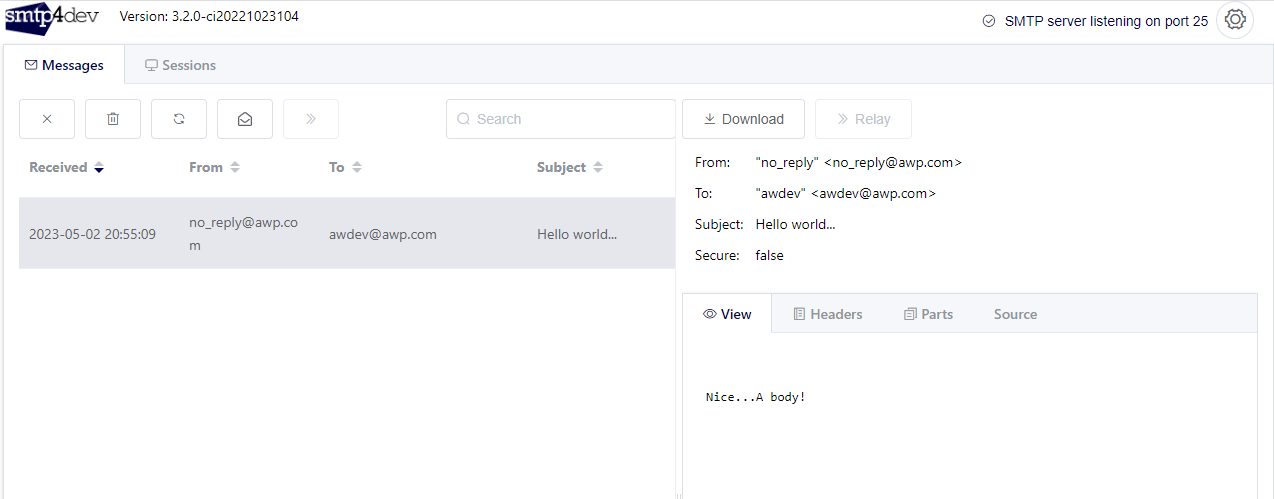Show the Source tab
Image resolution: width=1274 pixels, height=499 pixels.
pos(1015,314)
